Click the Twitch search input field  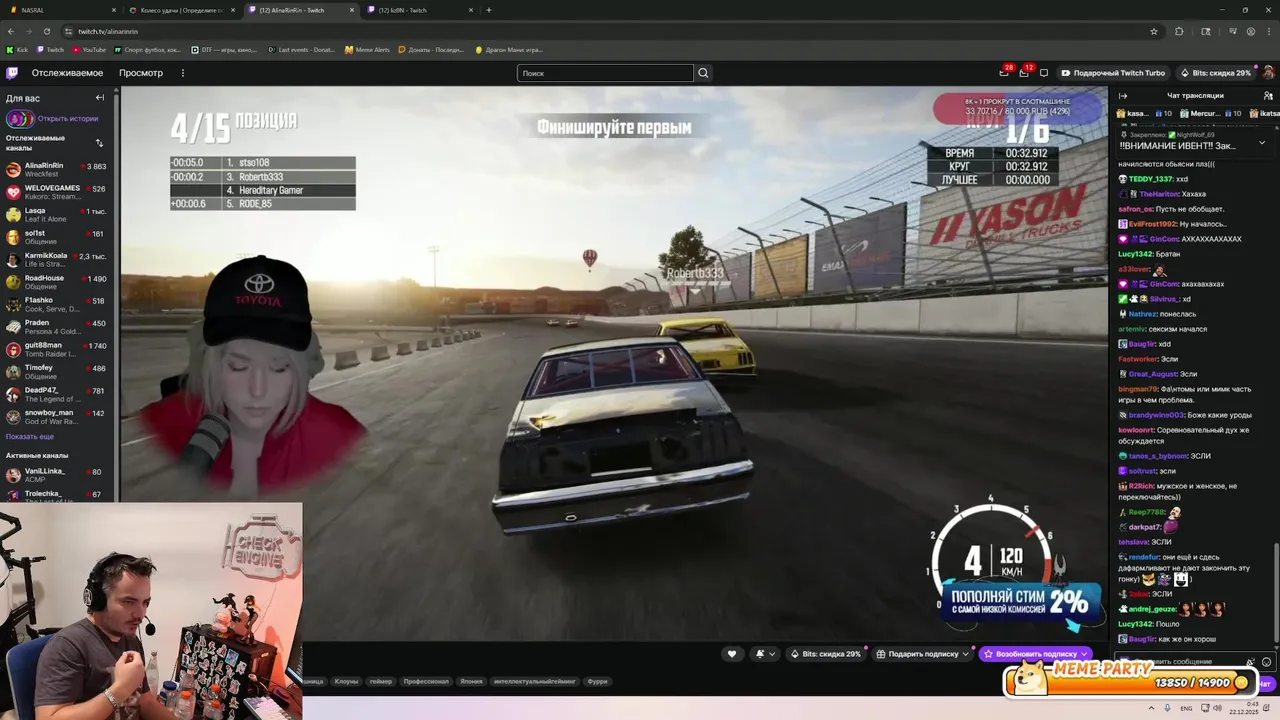click(605, 73)
